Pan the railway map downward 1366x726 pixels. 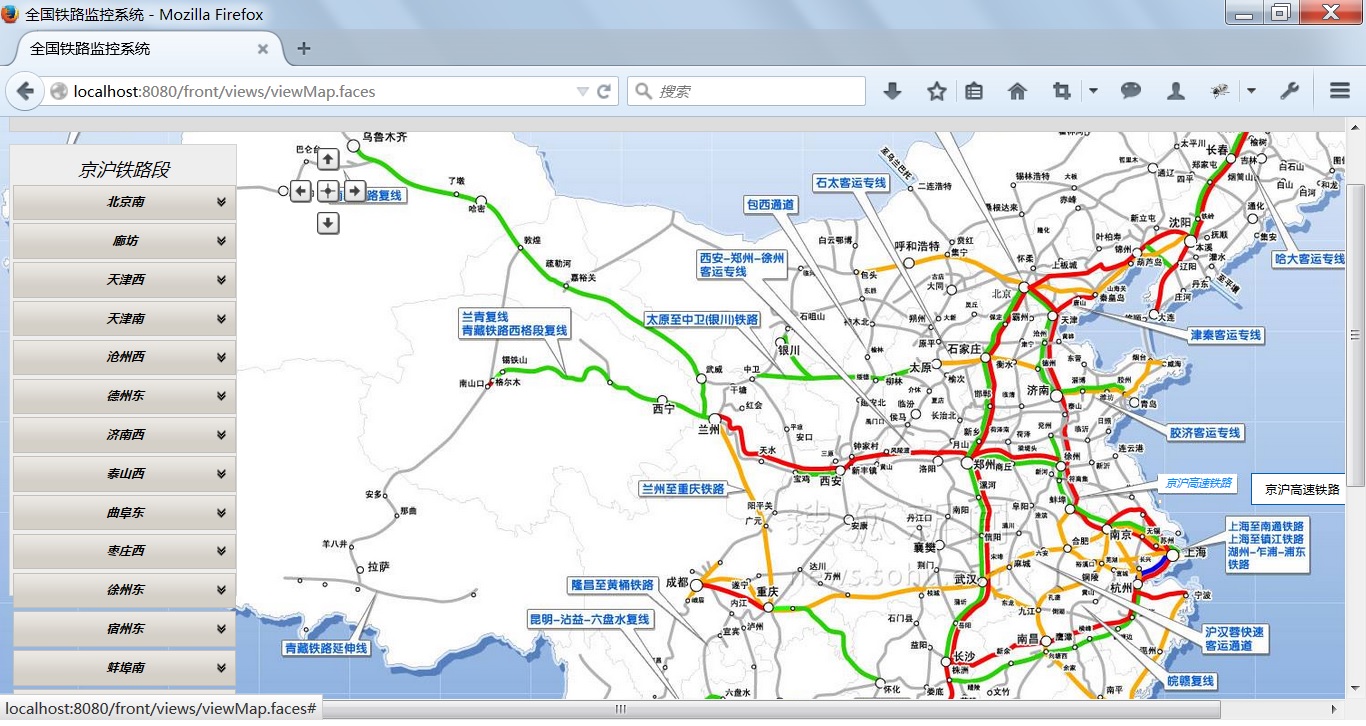(328, 223)
